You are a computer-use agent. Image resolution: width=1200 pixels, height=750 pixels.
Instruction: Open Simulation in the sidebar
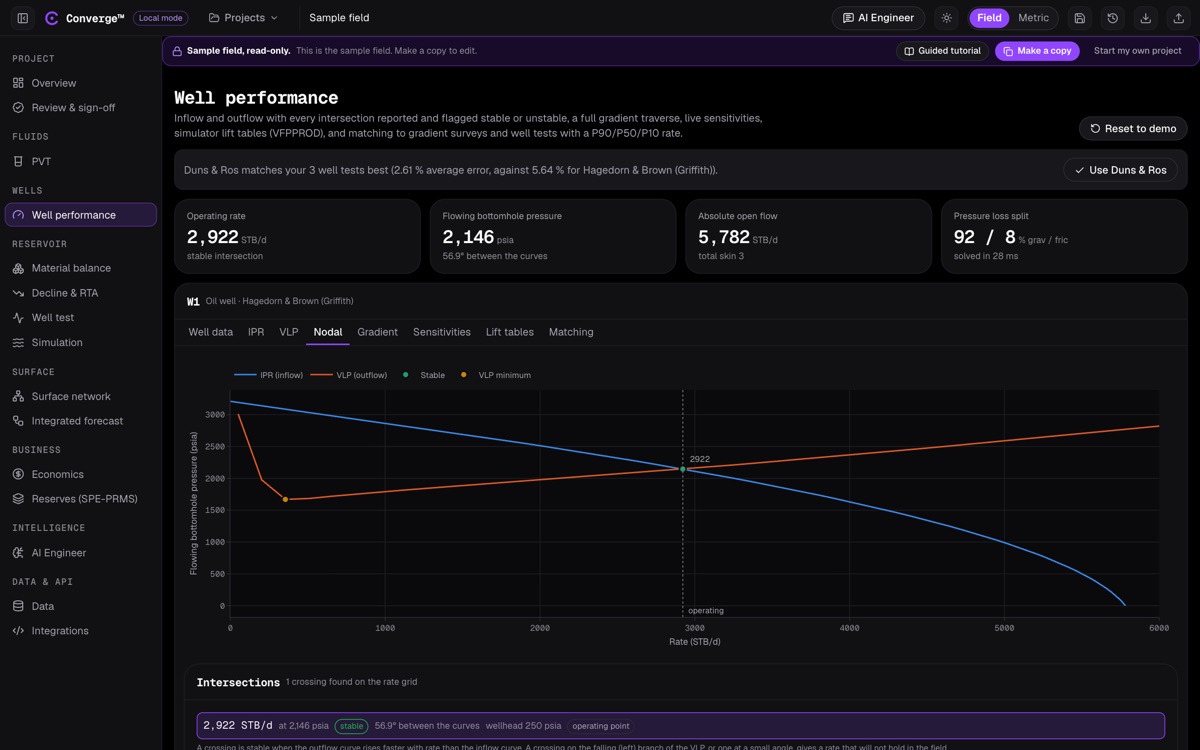coord(80,342)
